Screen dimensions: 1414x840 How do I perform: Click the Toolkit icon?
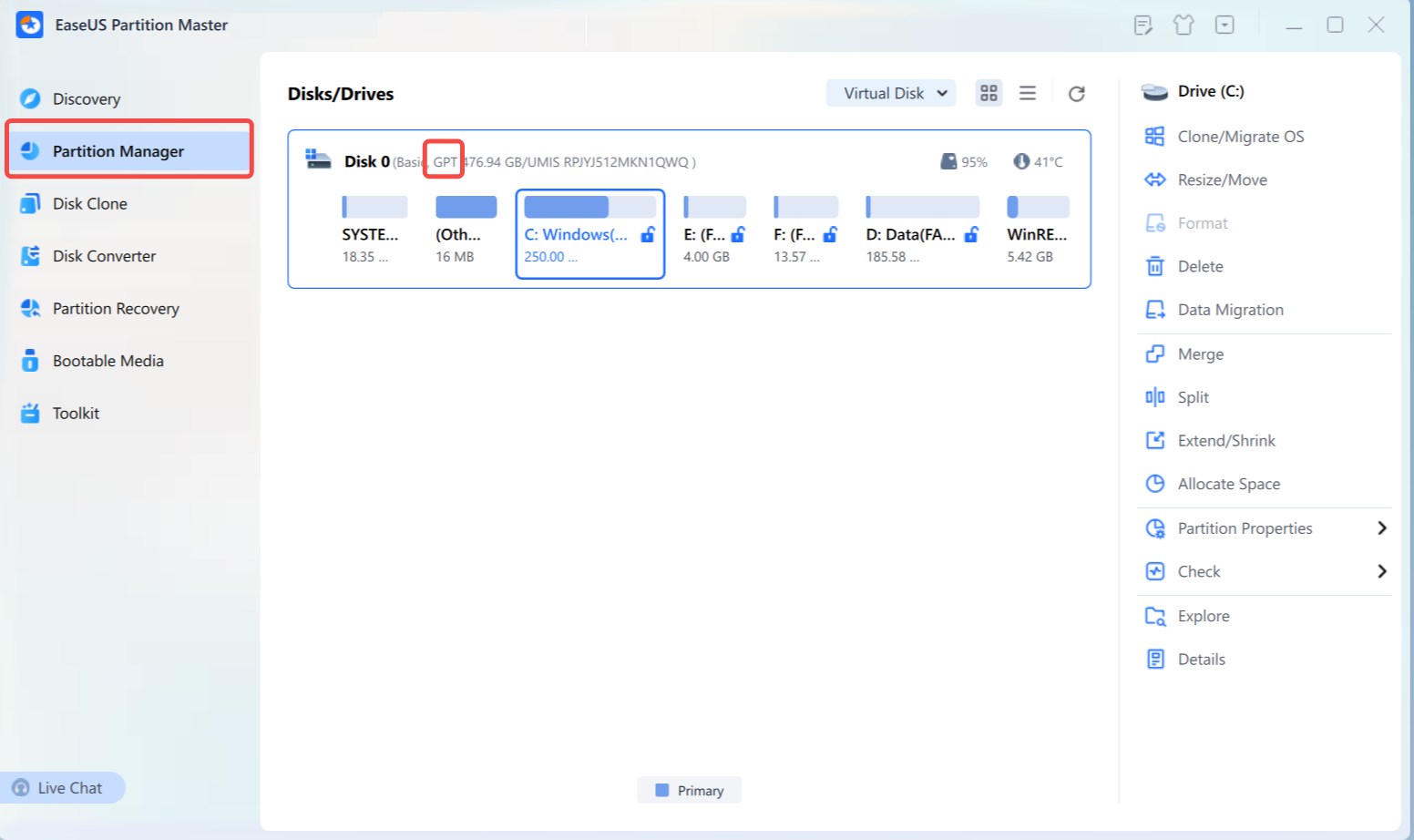click(x=30, y=413)
